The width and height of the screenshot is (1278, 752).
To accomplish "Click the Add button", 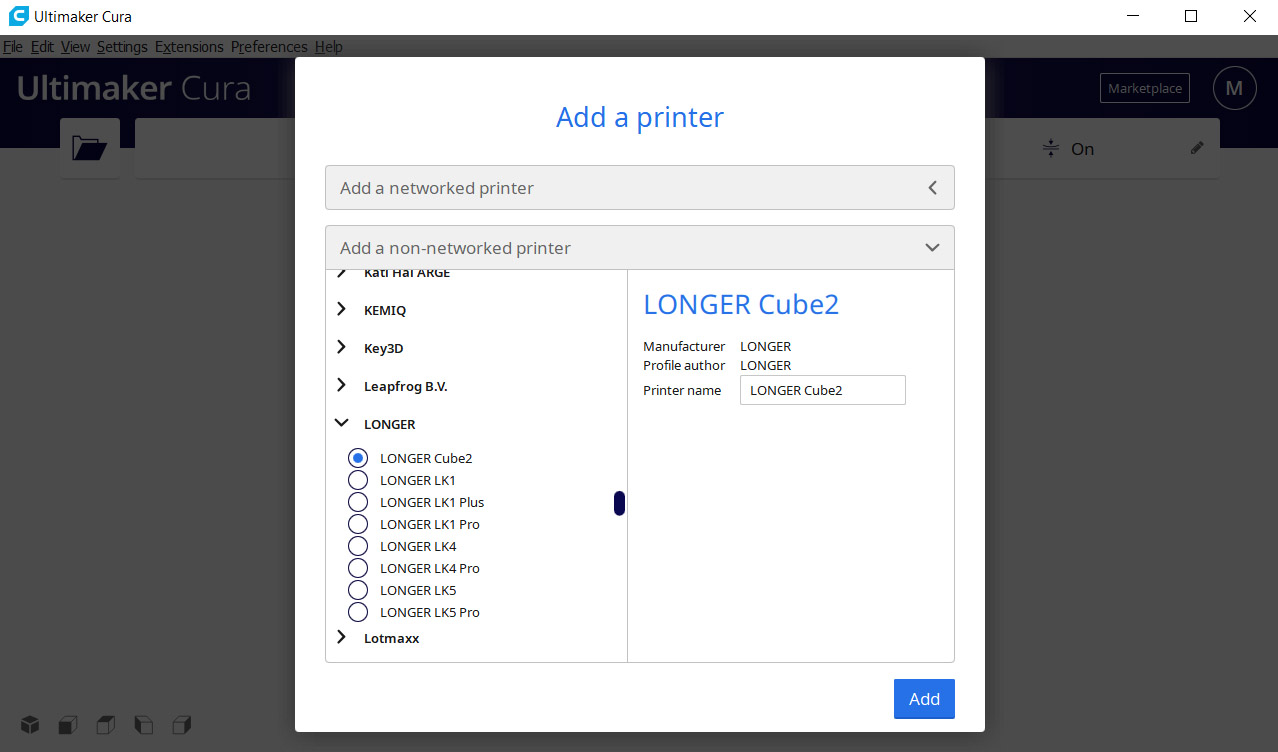I will [924, 699].
